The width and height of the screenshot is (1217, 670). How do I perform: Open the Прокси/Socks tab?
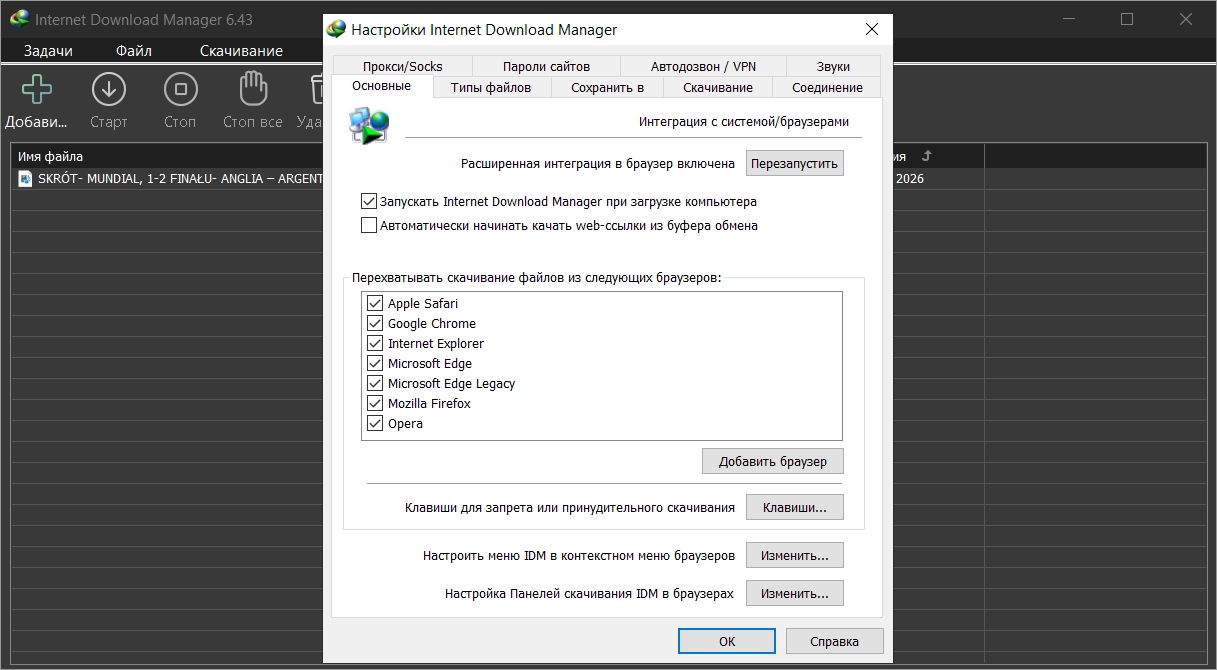click(403, 66)
